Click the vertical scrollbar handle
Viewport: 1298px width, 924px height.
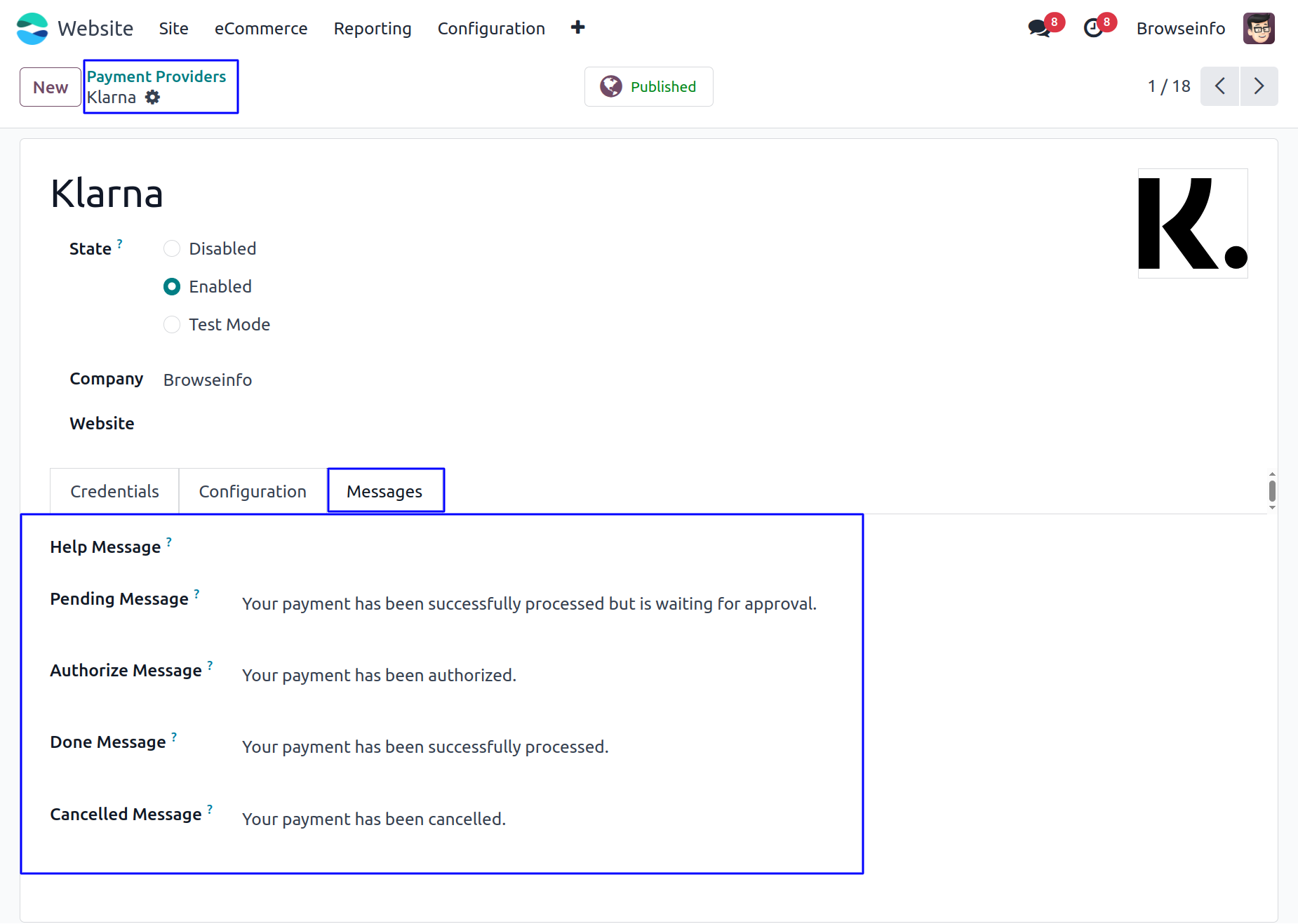(1272, 490)
